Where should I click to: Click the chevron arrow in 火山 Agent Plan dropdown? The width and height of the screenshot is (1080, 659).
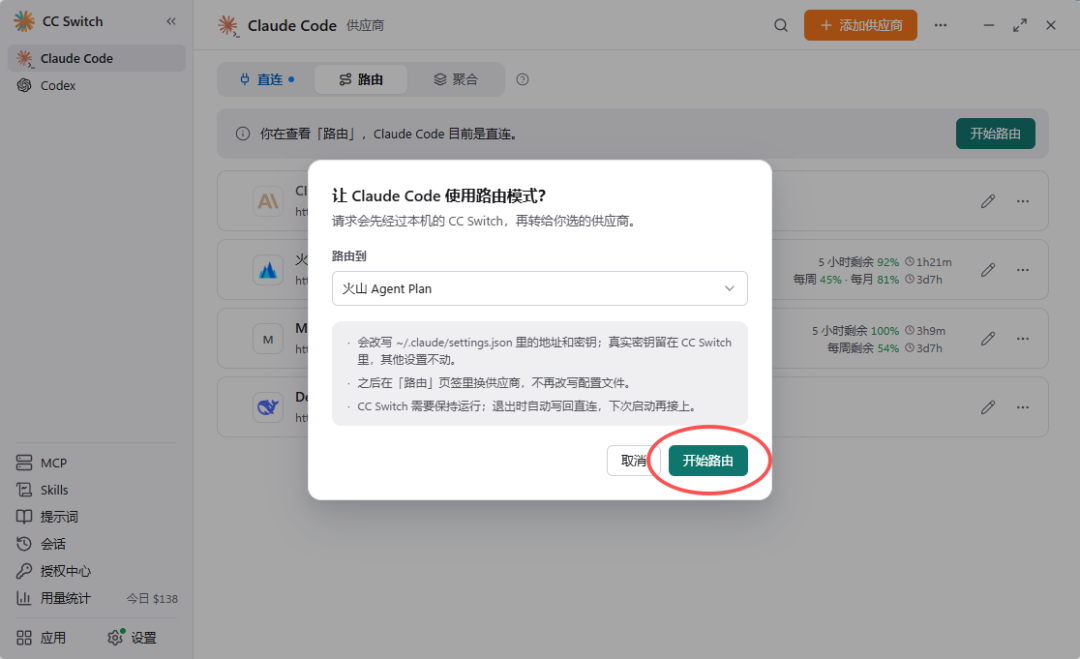pyautogui.click(x=729, y=289)
